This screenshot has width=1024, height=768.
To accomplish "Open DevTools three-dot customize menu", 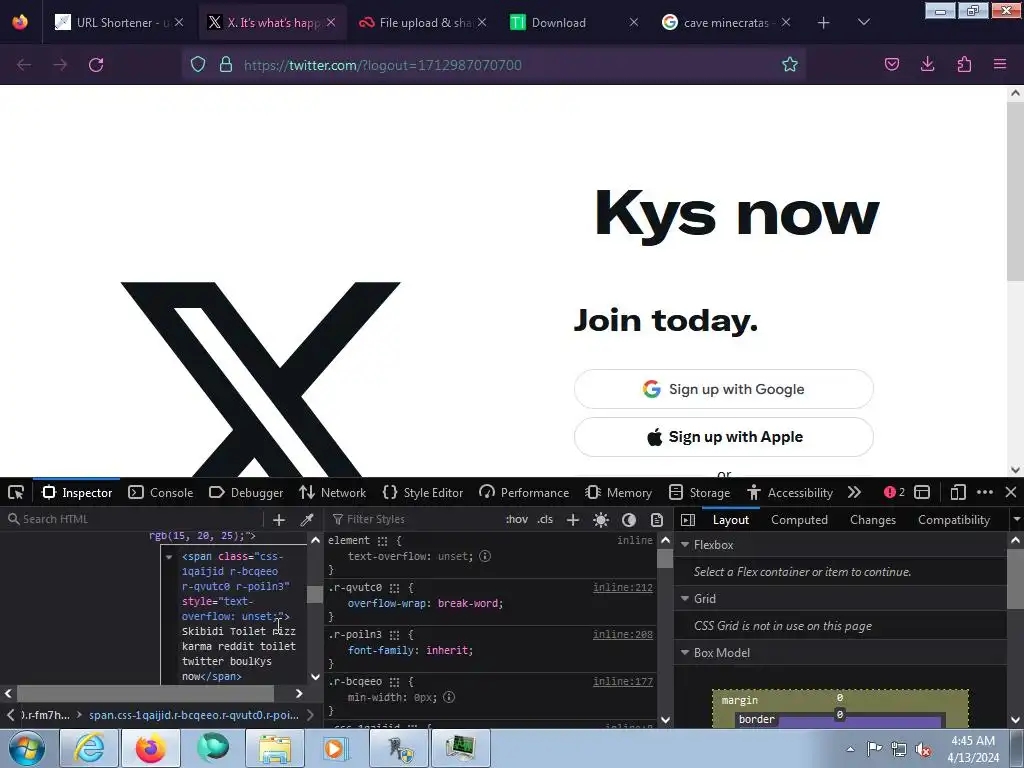I will 985,492.
